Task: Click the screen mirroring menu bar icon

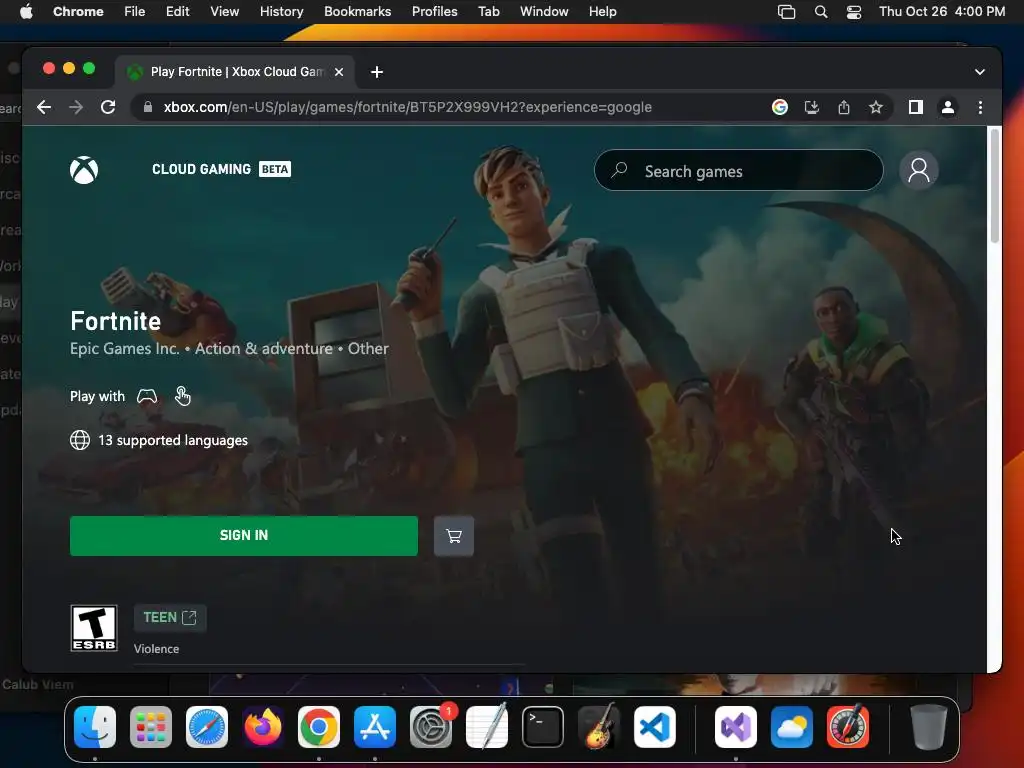Action: [786, 12]
